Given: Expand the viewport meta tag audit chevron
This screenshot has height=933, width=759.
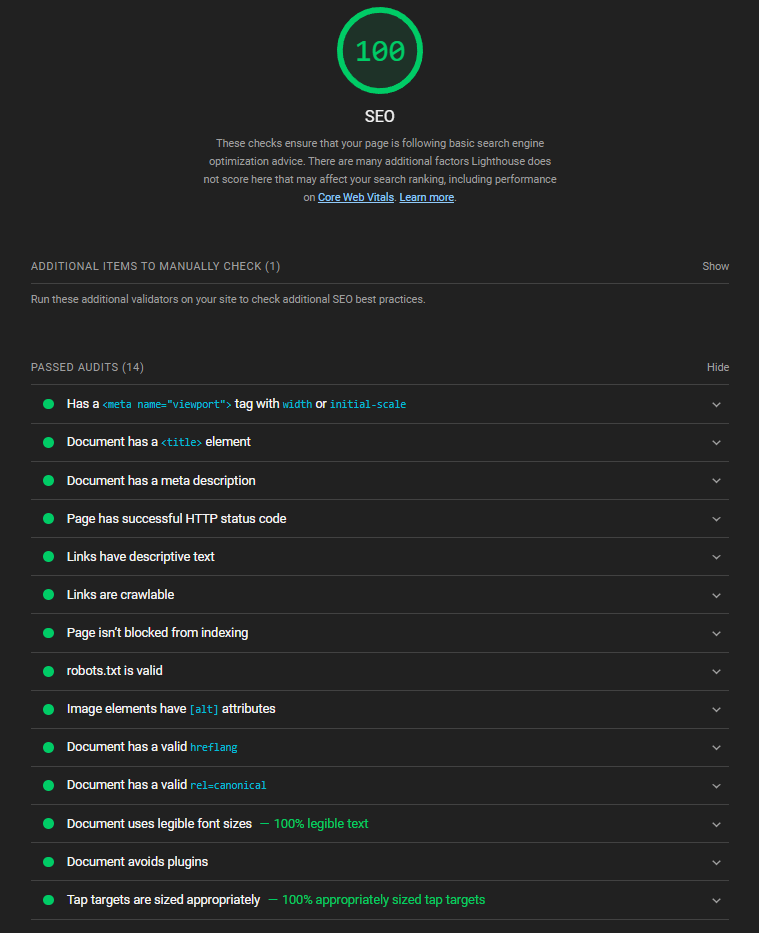Looking at the screenshot, I should pos(716,405).
